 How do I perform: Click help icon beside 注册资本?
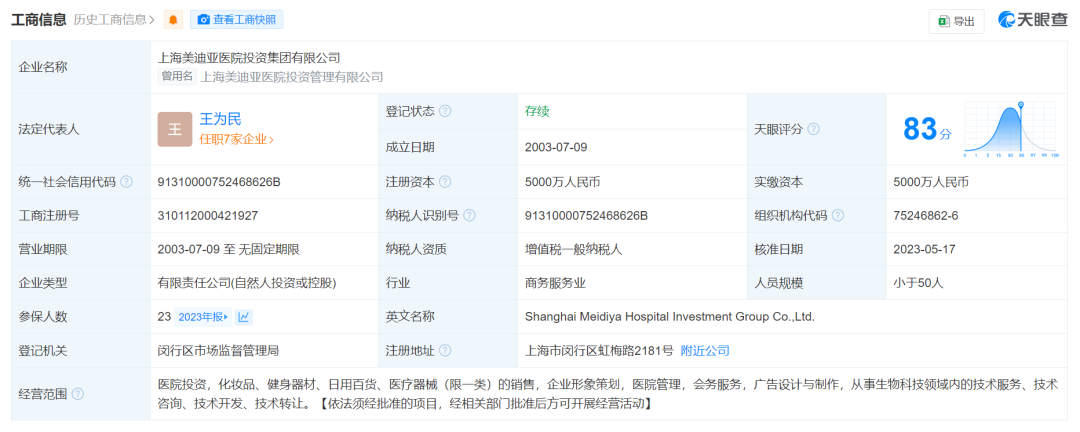point(445,182)
